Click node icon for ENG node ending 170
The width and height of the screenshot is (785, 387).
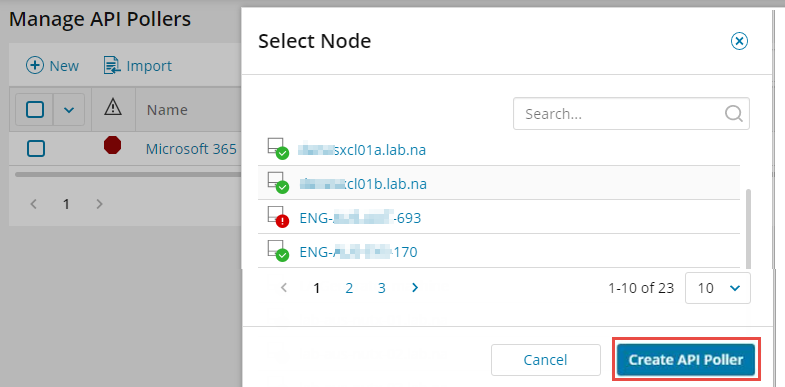(277, 251)
